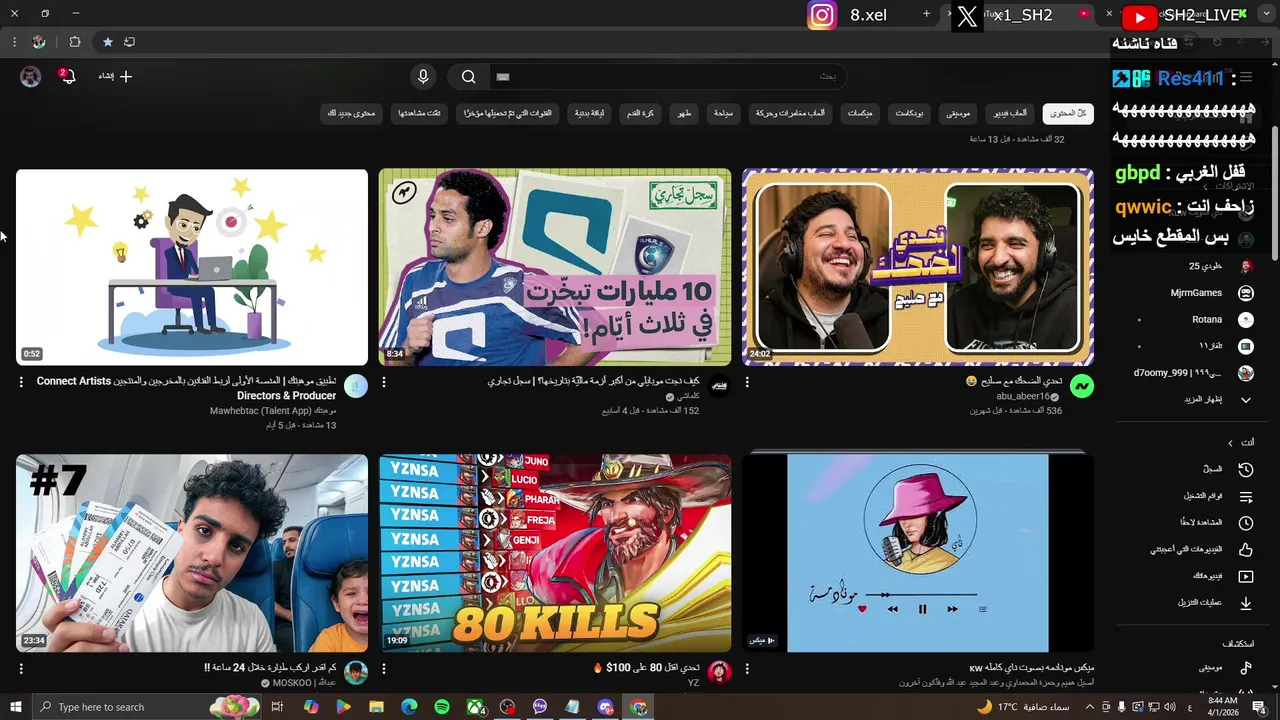The width and height of the screenshot is (1280, 720).
Task: Open Spotify from the taskbar
Action: pos(442,707)
